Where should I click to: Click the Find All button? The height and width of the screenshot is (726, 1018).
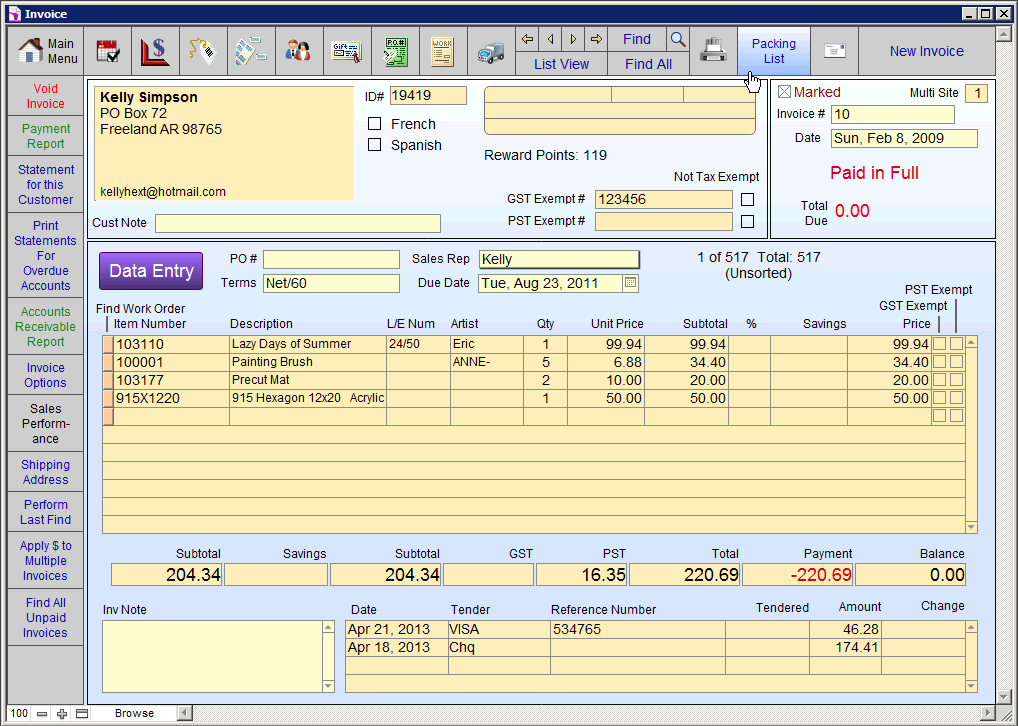[649, 64]
